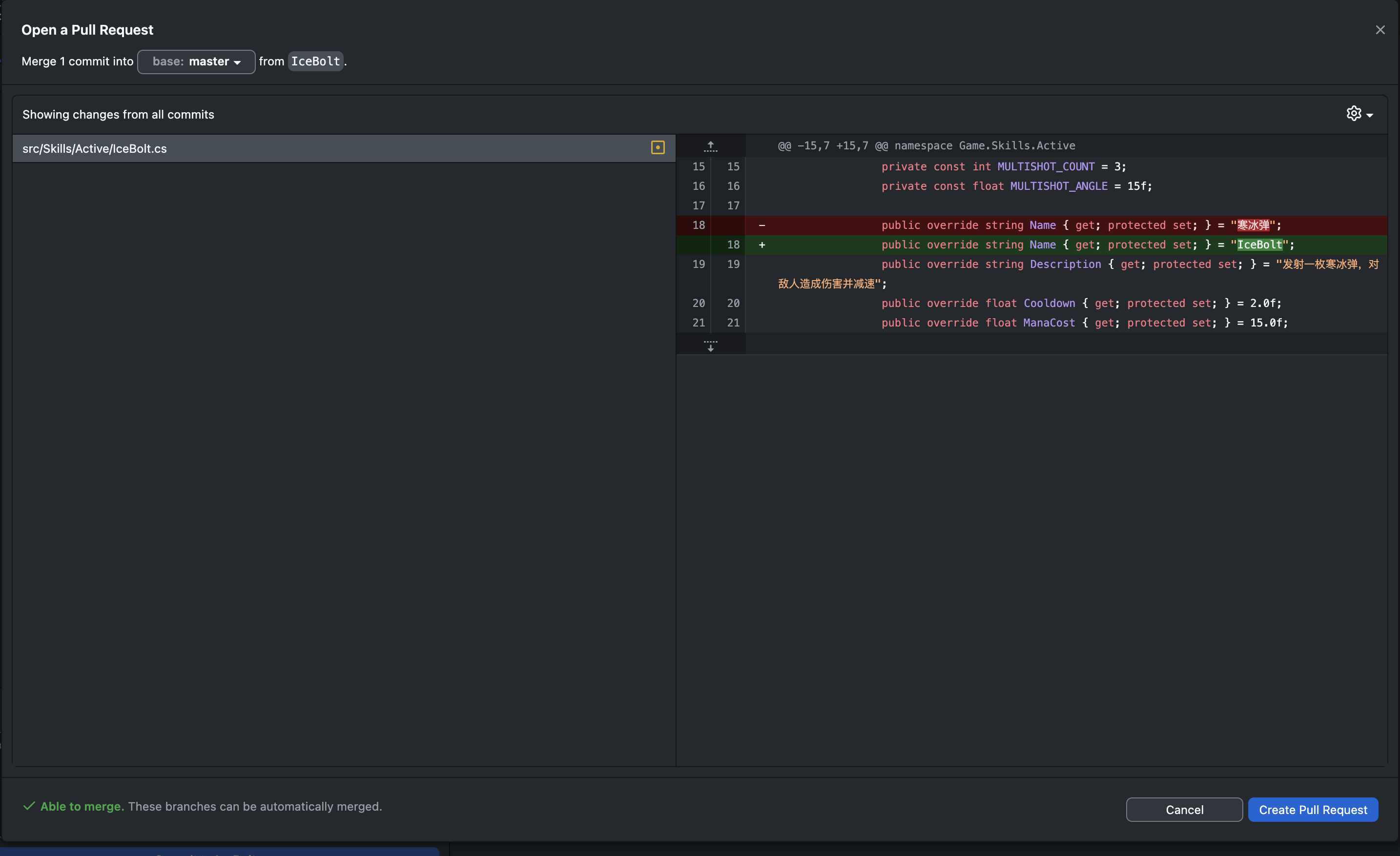Click Showing changes from all commits header
This screenshot has height=856, width=1400.
(118, 114)
